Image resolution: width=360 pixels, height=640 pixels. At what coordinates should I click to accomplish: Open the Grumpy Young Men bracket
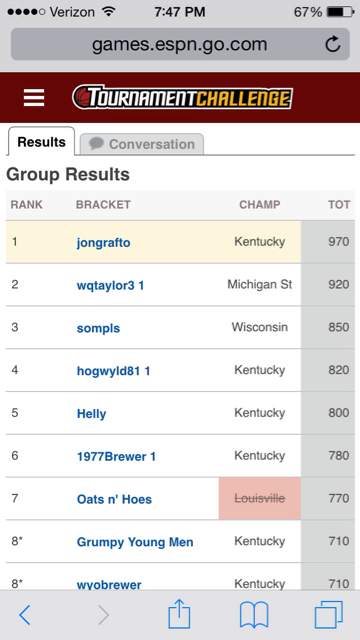(135, 542)
